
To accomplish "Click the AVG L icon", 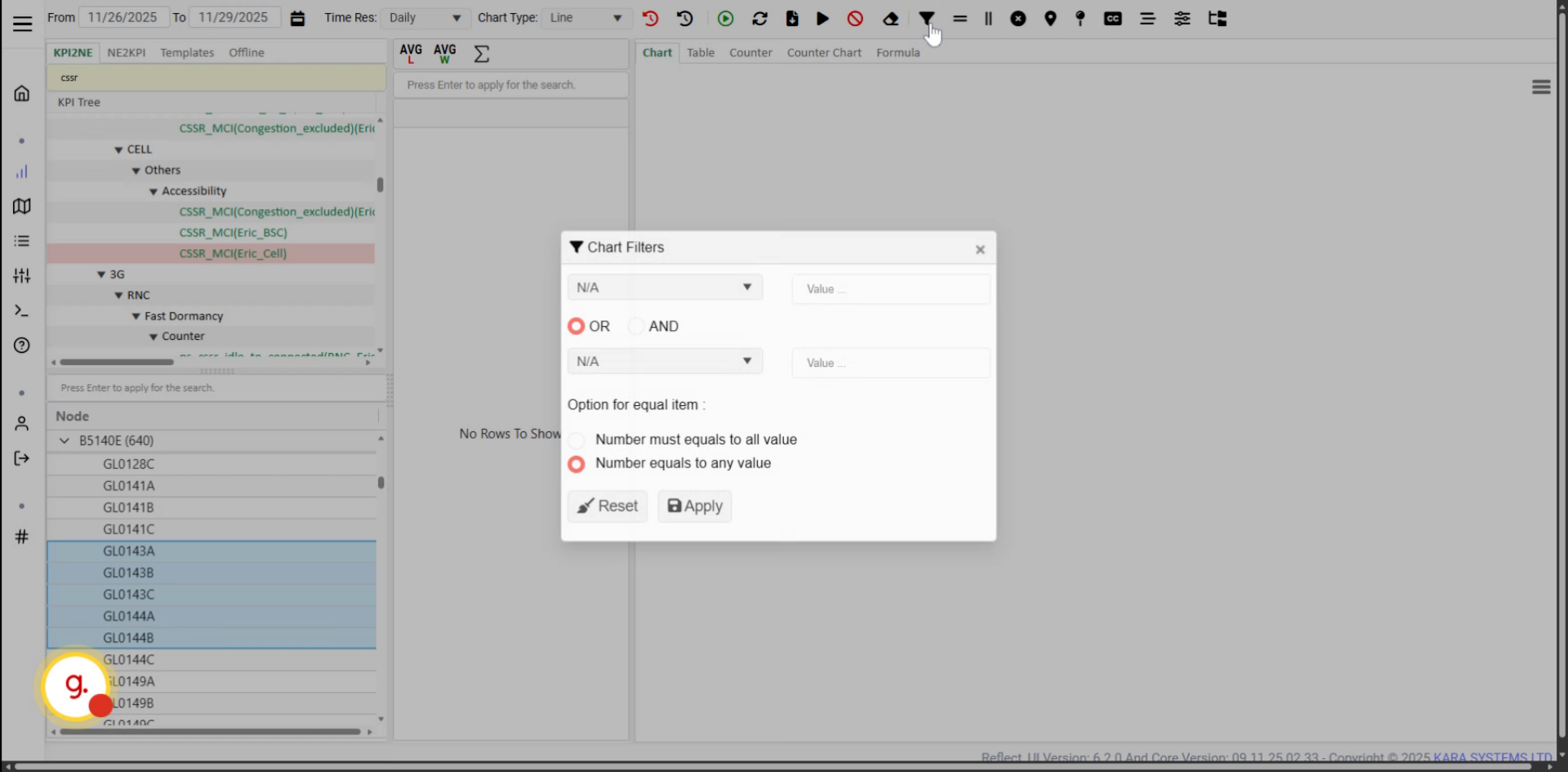I will 411,54.
